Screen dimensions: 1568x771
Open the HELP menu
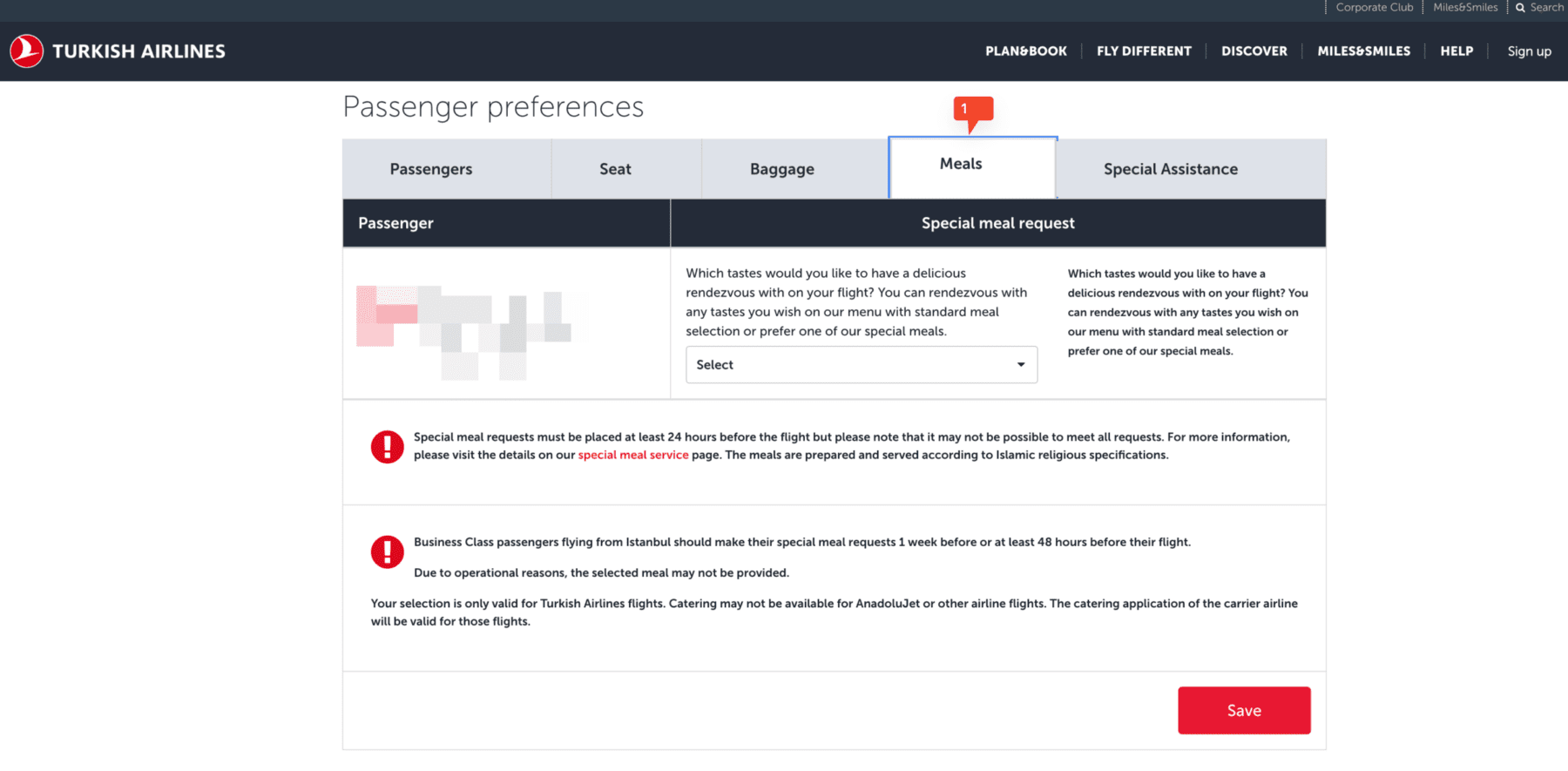(x=1456, y=51)
